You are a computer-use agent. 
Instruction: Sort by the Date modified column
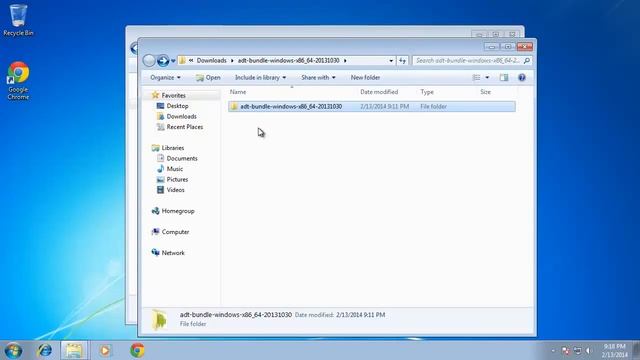point(379,92)
